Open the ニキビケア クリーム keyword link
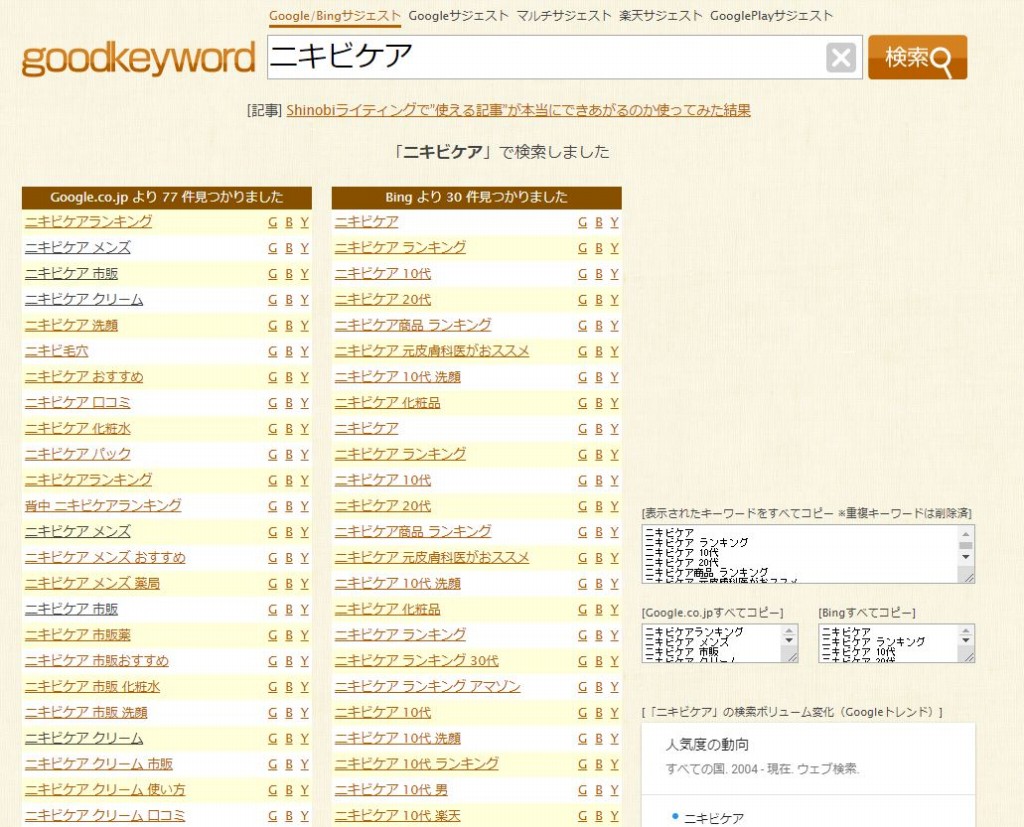Viewport: 1024px width, 827px height. [x=82, y=298]
